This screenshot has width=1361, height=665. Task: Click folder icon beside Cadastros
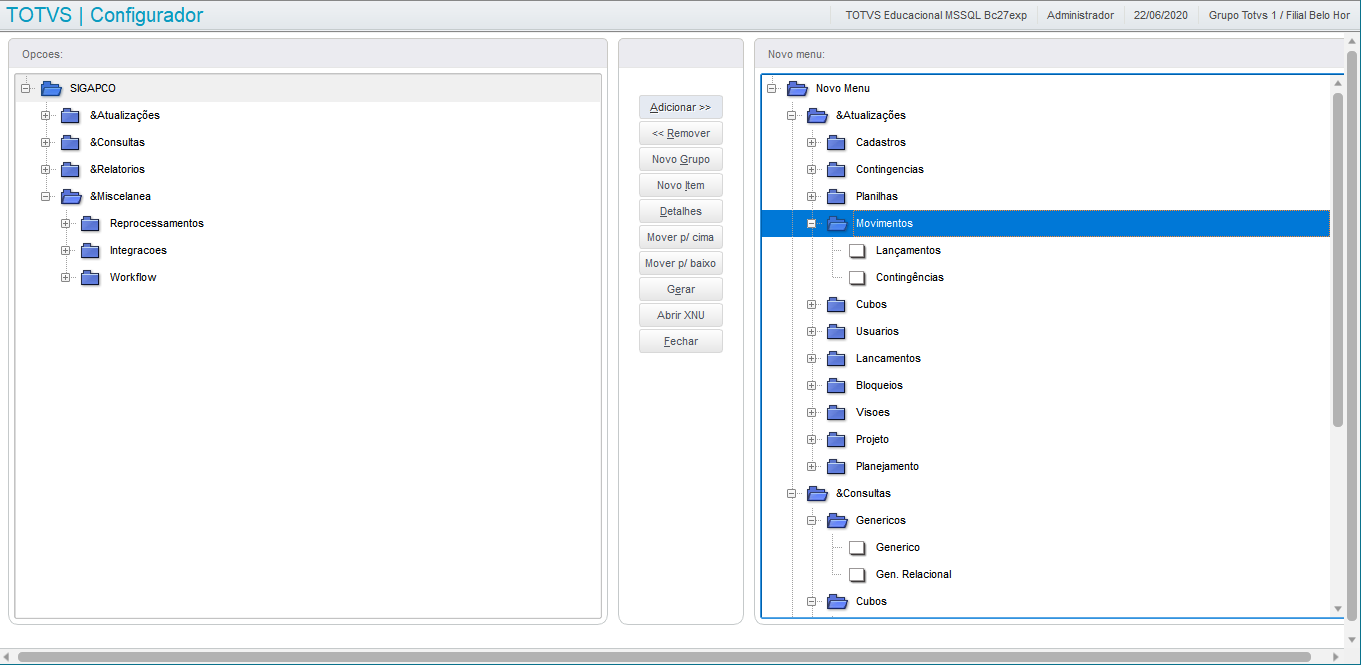coord(836,142)
